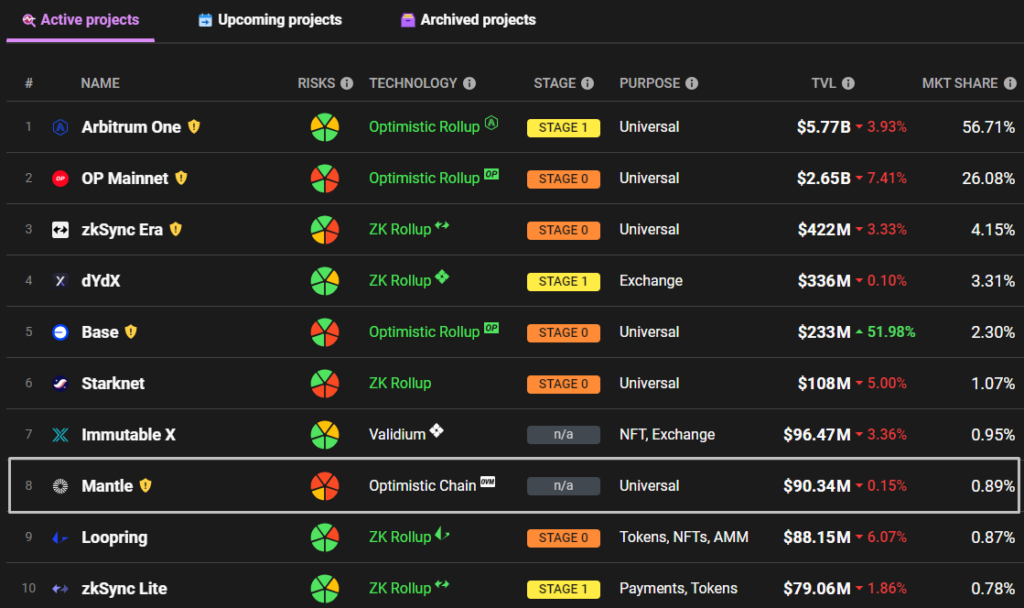Select the Active projects tab
Viewport: 1024px width, 608px height.
click(x=80, y=20)
